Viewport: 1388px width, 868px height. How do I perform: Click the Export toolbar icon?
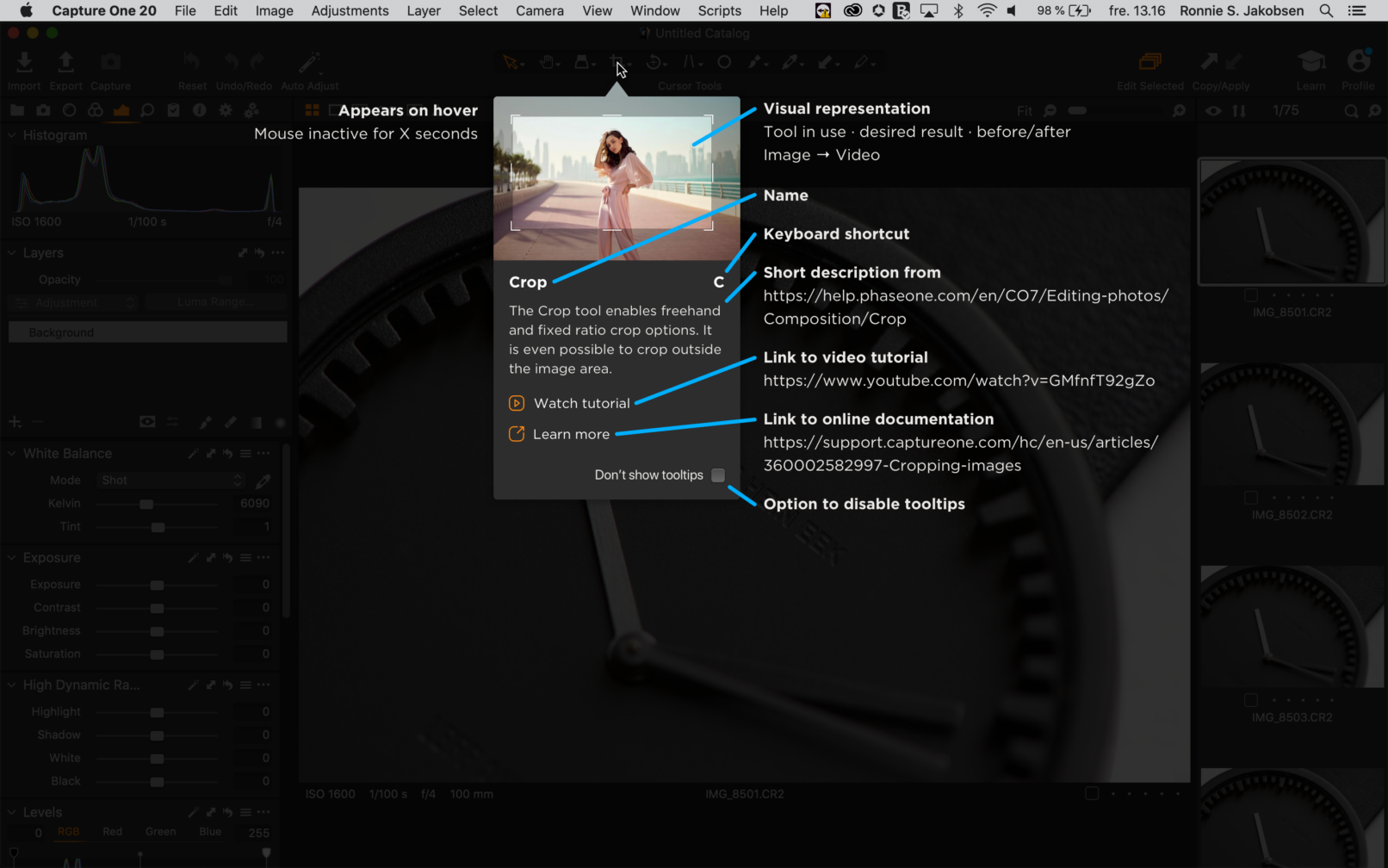[65, 63]
